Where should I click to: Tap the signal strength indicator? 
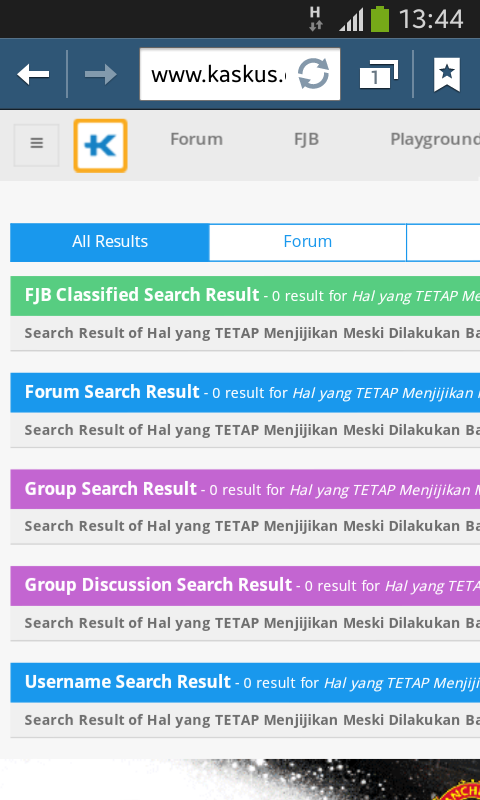click(351, 20)
